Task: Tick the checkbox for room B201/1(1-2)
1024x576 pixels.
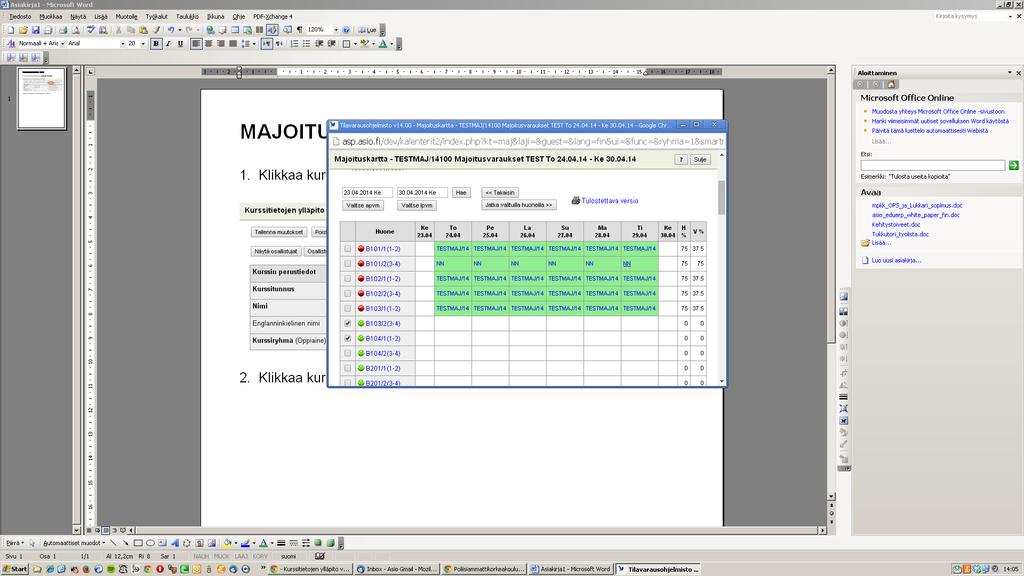Action: click(x=347, y=368)
